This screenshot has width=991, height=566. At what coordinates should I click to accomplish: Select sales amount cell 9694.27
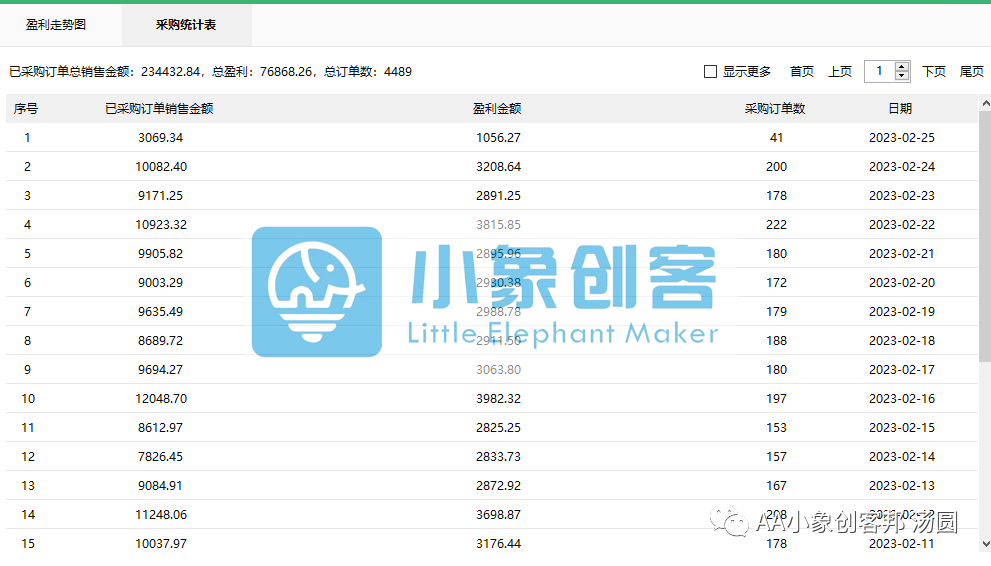[x=161, y=370]
